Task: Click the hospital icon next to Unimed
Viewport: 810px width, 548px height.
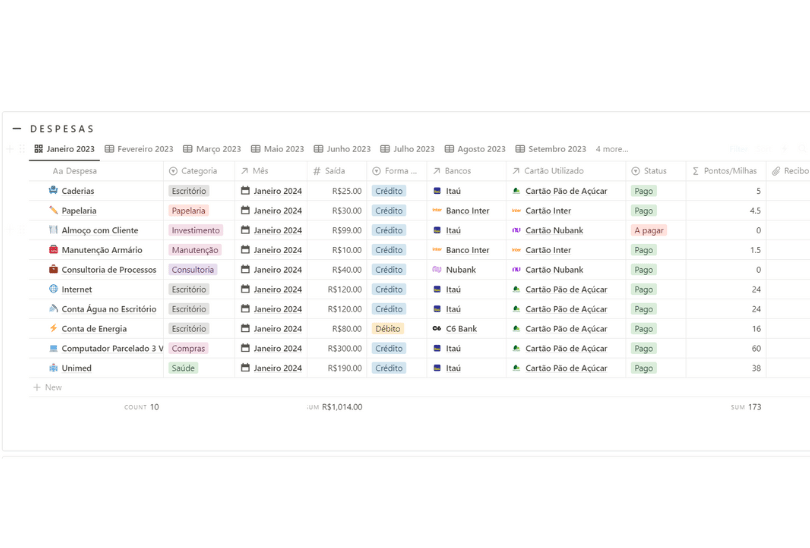Action: tap(53, 368)
